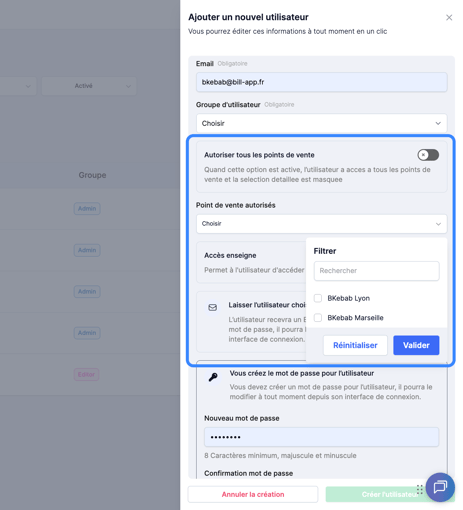463x510 pixels.
Task: Click the Nouveau mot de passe field
Action: click(x=321, y=437)
